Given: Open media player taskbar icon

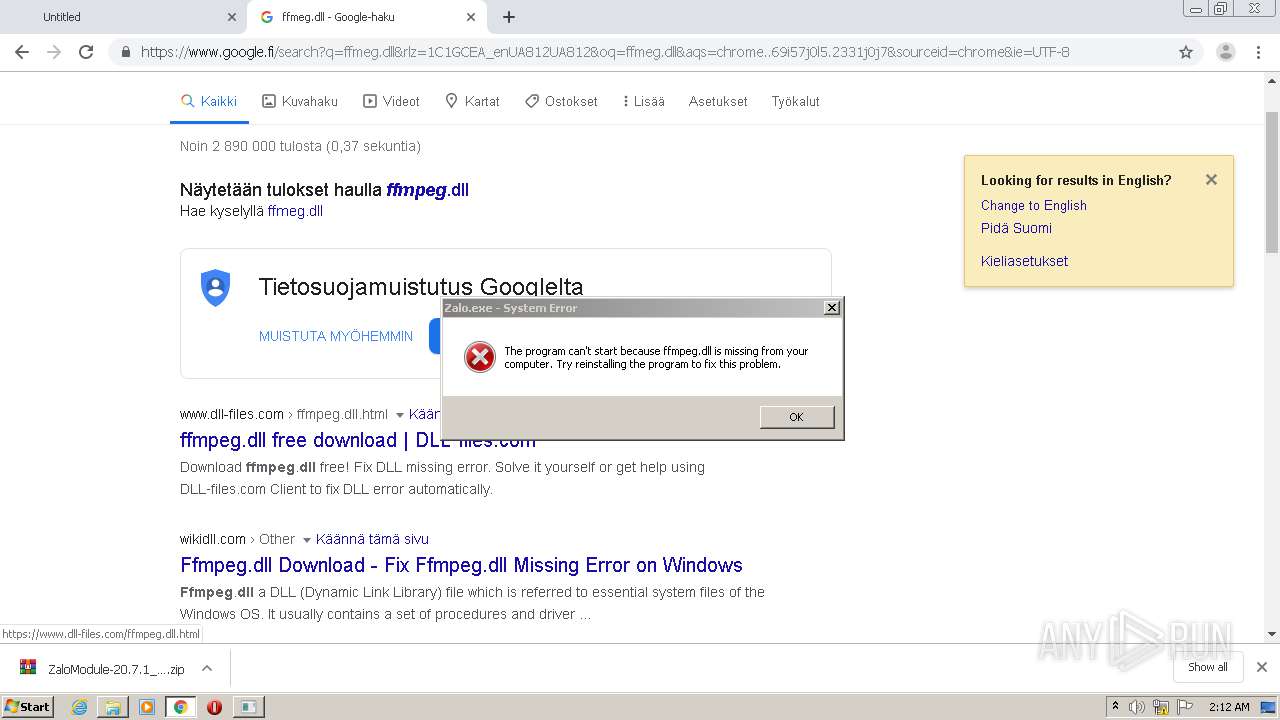Looking at the screenshot, I should tap(147, 707).
